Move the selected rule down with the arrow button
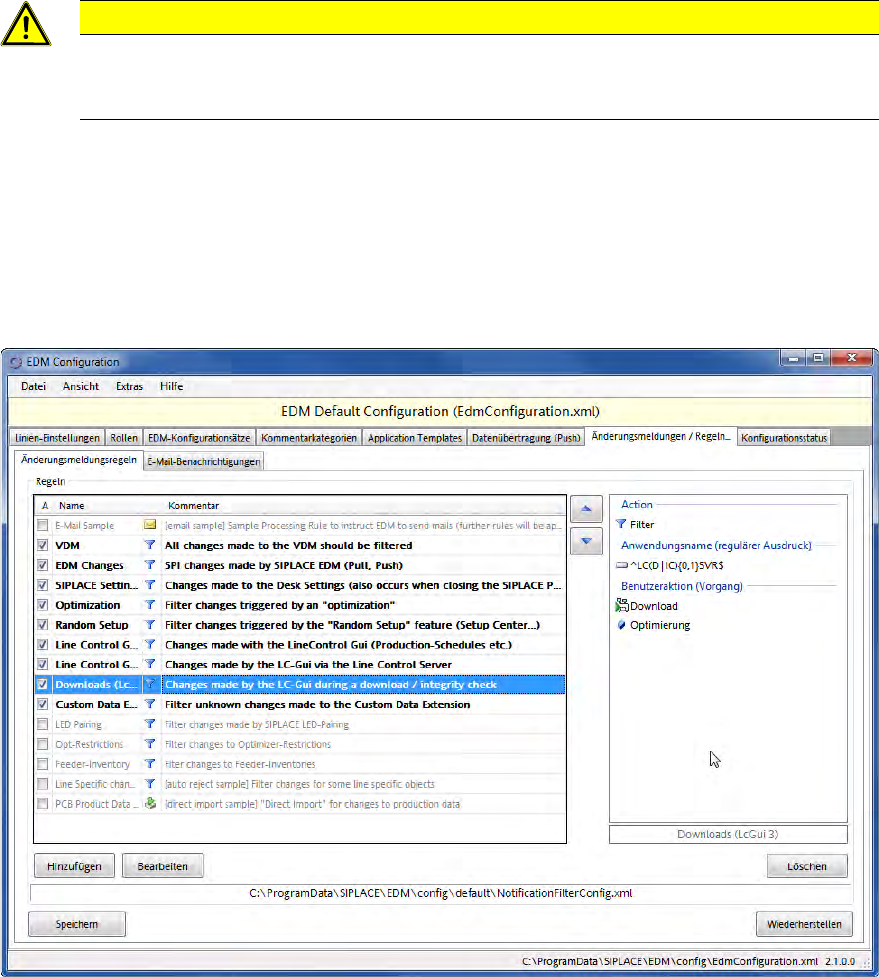 (586, 541)
